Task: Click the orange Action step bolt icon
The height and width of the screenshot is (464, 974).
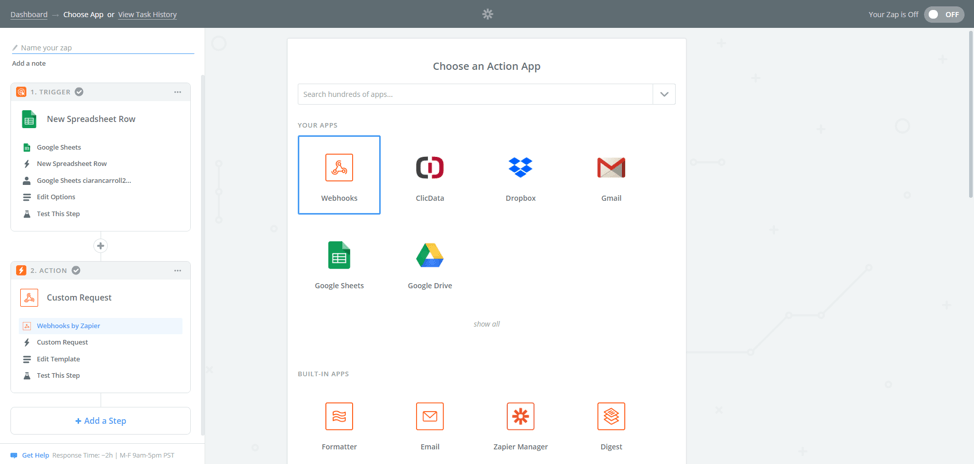Action: [21, 270]
